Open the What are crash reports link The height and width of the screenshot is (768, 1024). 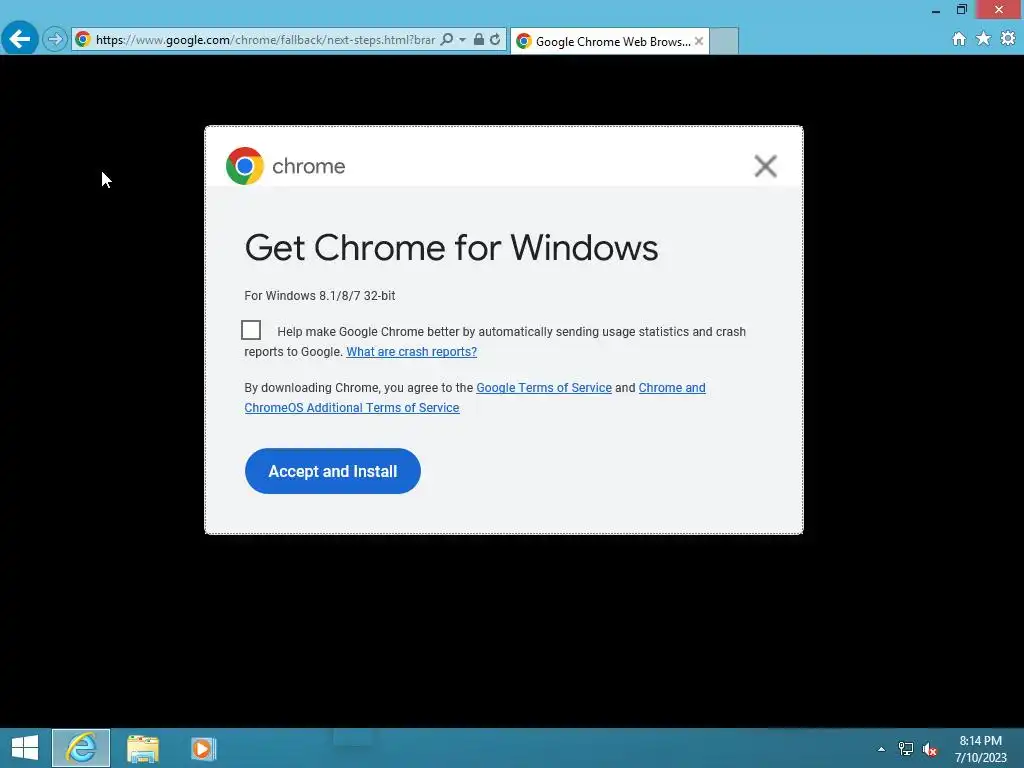[x=411, y=351]
